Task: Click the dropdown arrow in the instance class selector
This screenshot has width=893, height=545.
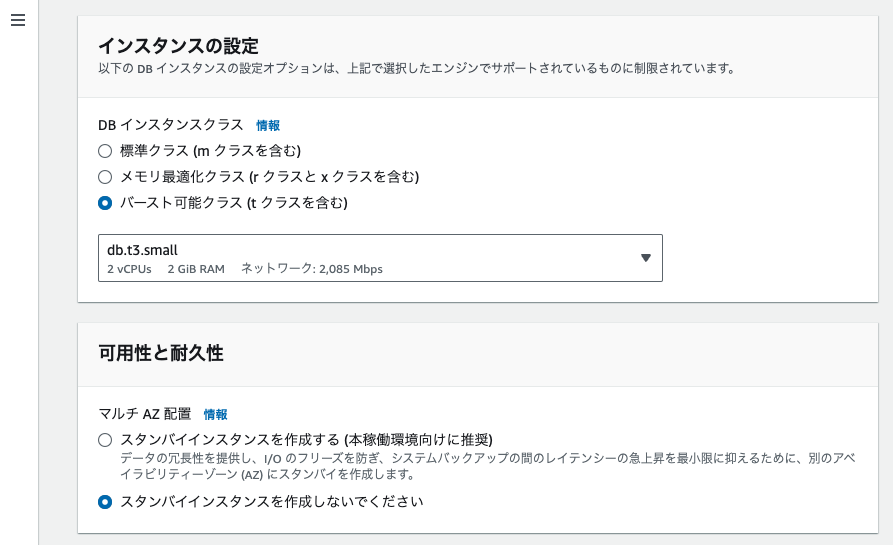Action: 645,258
